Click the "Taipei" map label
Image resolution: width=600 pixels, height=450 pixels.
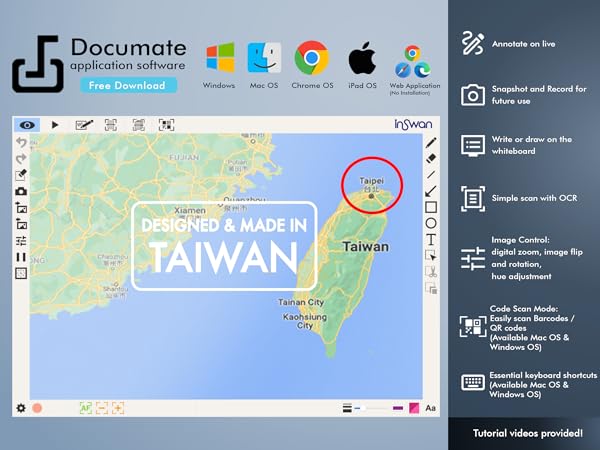point(371,181)
